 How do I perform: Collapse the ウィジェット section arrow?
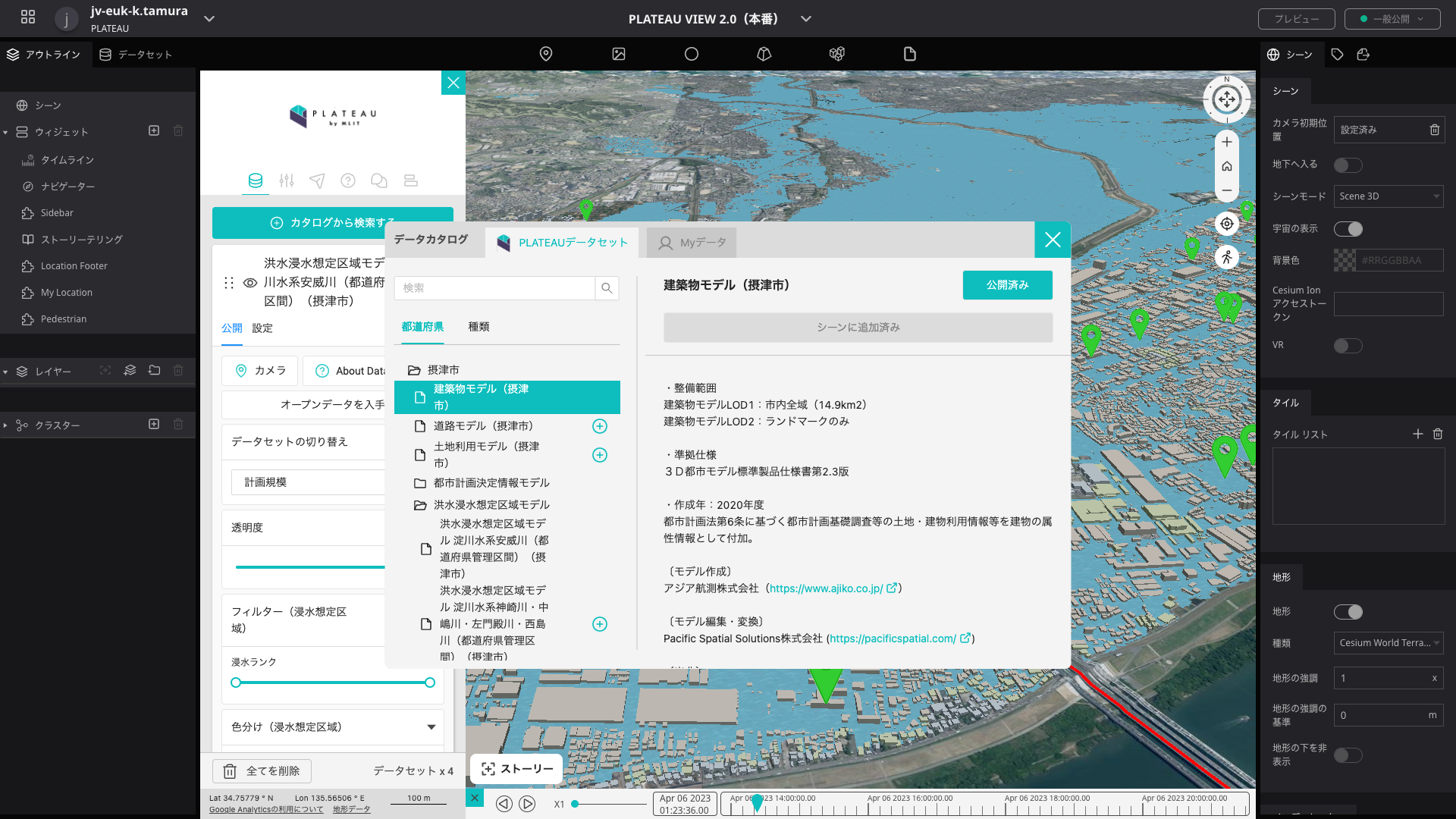pos(6,132)
